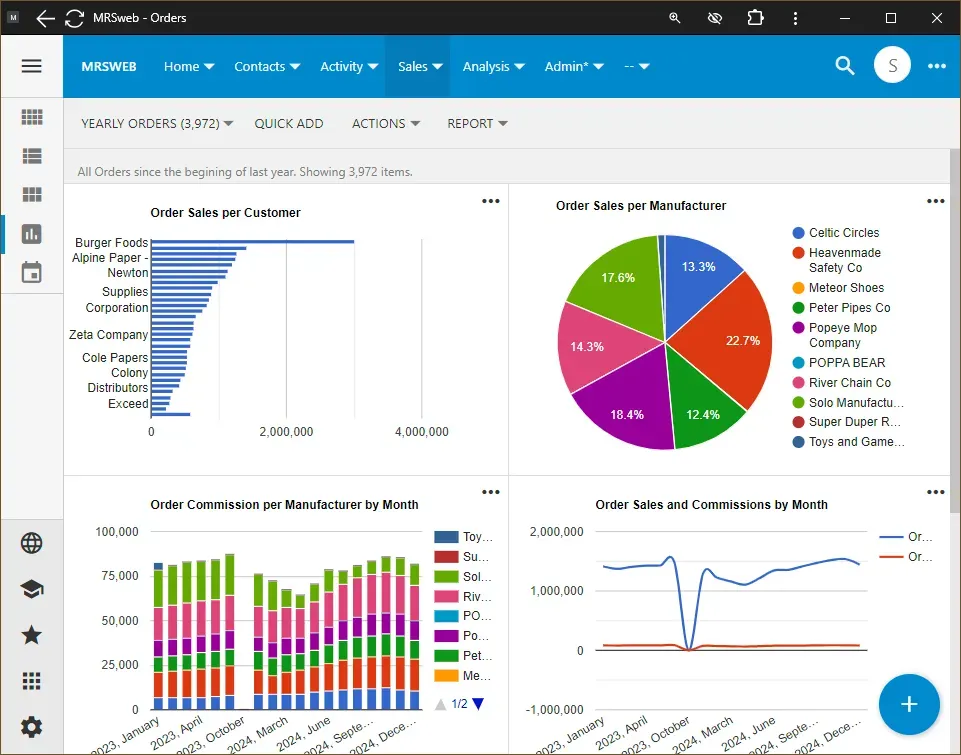The width and height of the screenshot is (961, 755).
Task: Open the hamburger navigation menu
Action: click(x=31, y=66)
